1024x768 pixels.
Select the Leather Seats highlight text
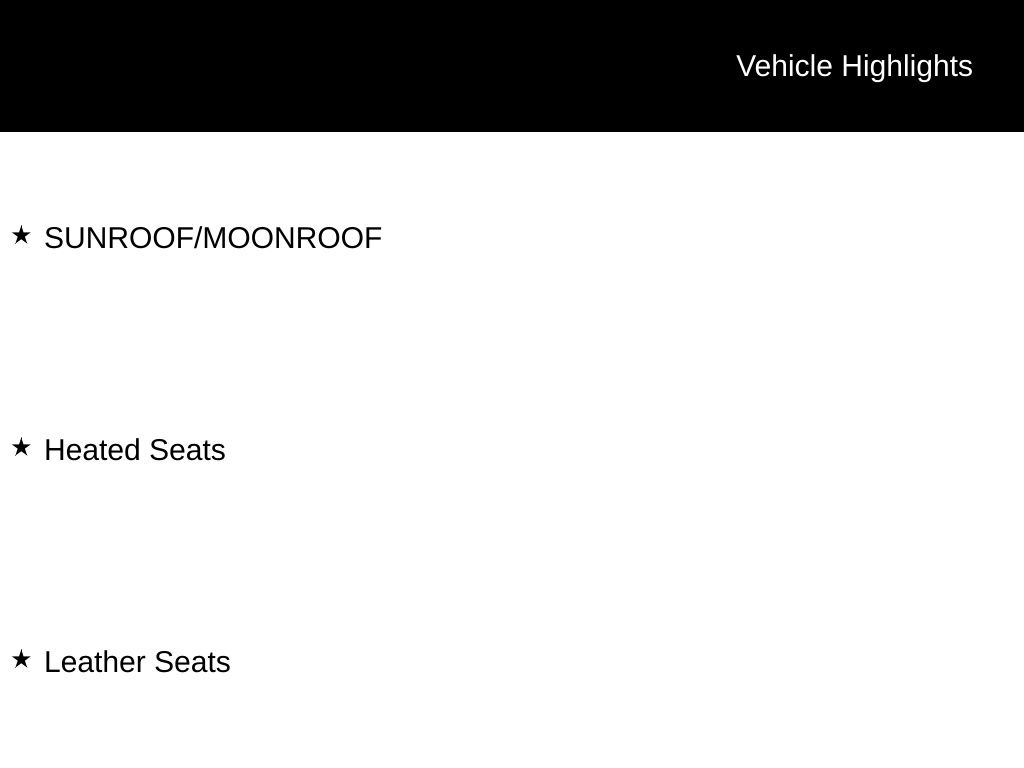pos(137,662)
